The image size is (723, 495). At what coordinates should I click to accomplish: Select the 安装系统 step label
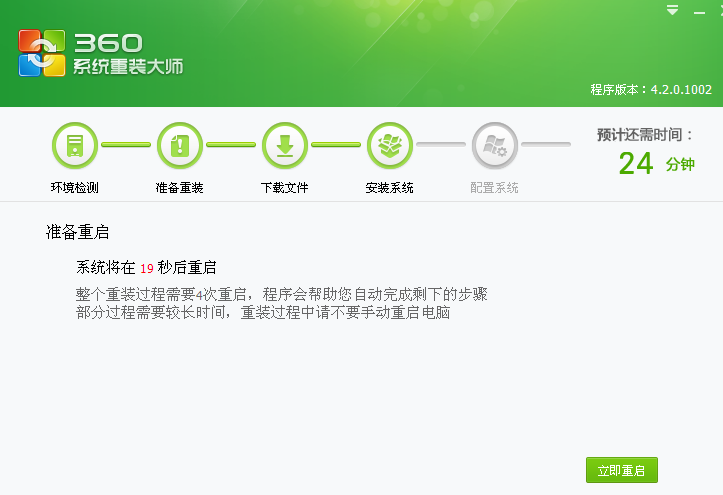tap(390, 188)
